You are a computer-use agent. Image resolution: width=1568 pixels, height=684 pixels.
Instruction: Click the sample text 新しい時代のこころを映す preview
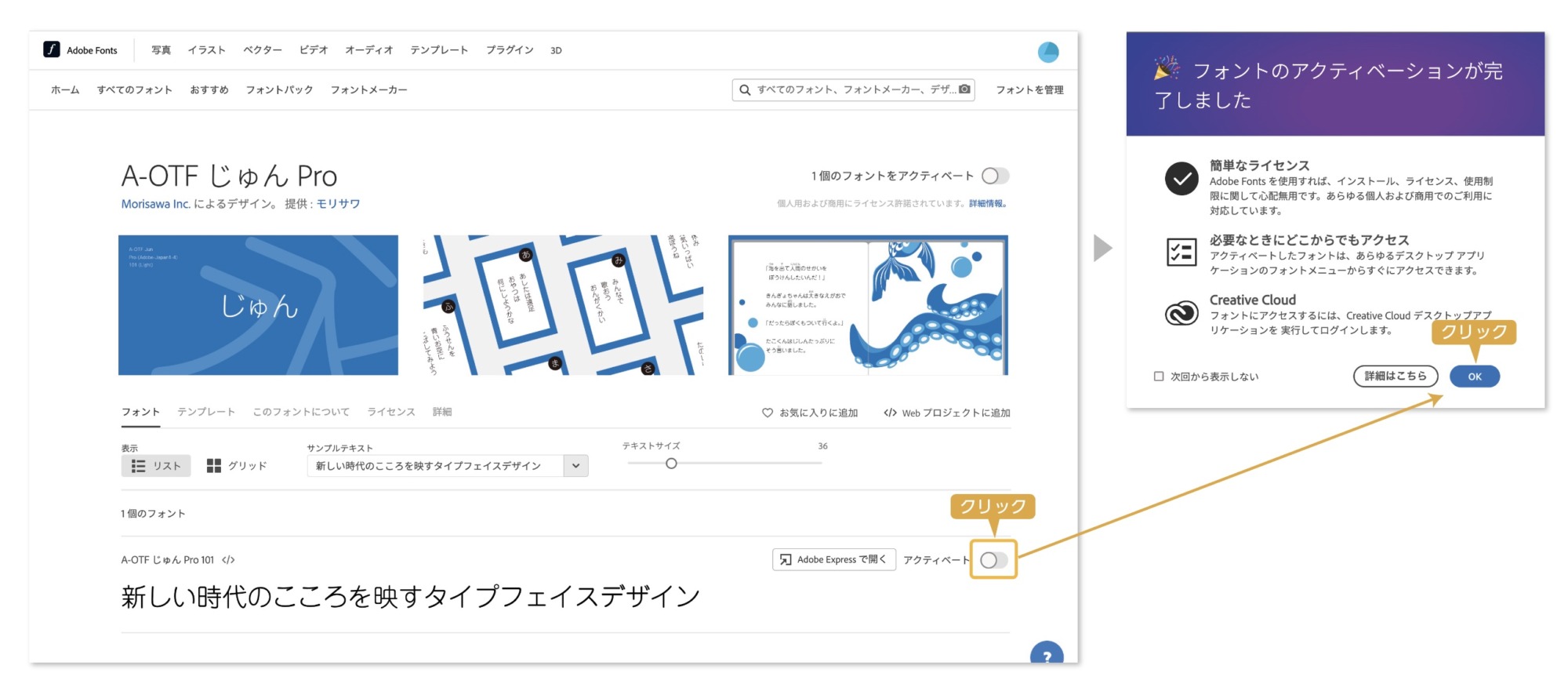(x=411, y=597)
